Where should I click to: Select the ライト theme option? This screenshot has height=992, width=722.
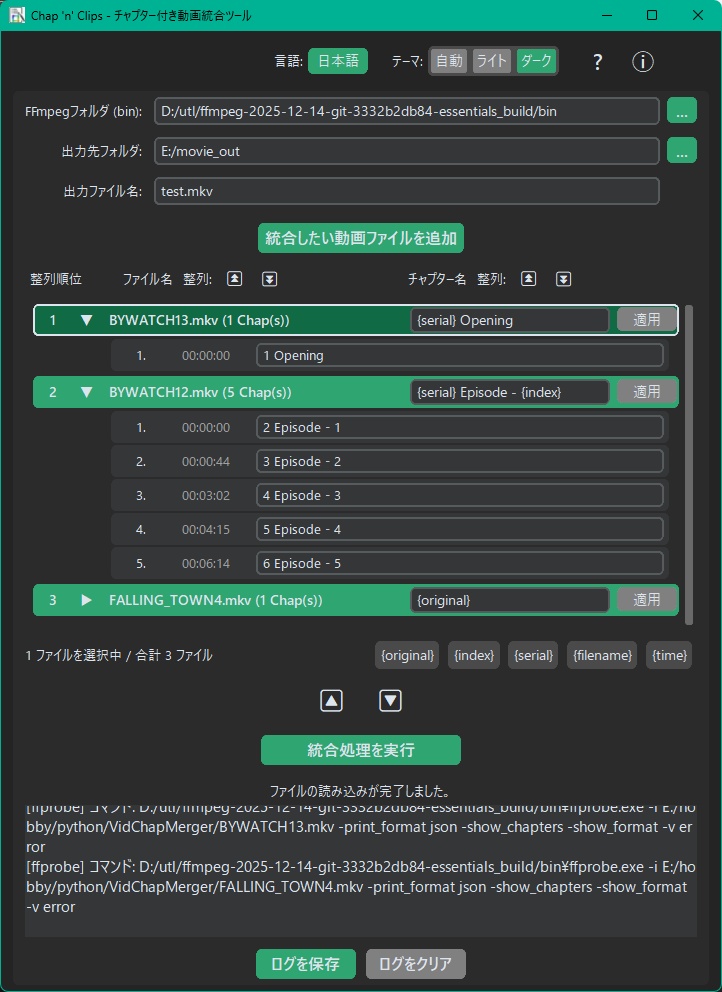pos(492,61)
